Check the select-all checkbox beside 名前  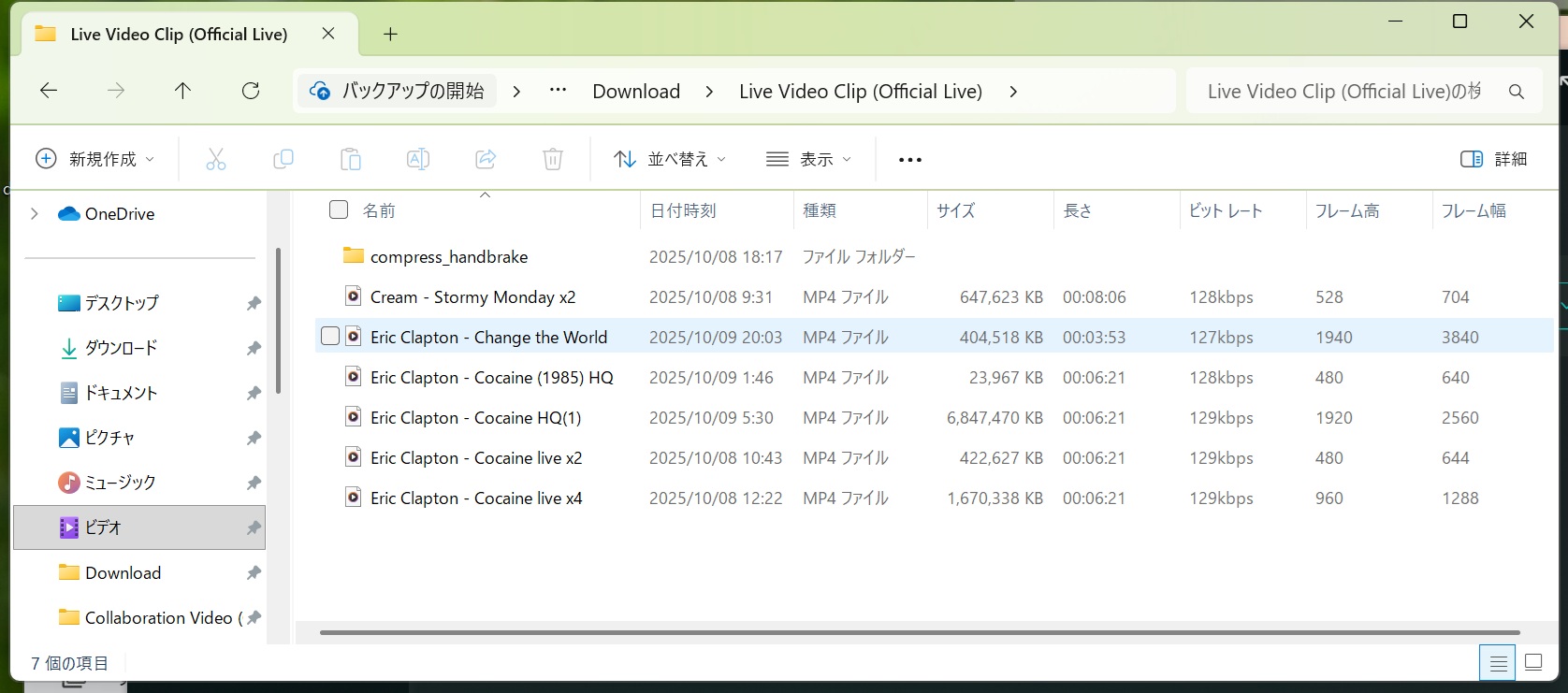339,209
